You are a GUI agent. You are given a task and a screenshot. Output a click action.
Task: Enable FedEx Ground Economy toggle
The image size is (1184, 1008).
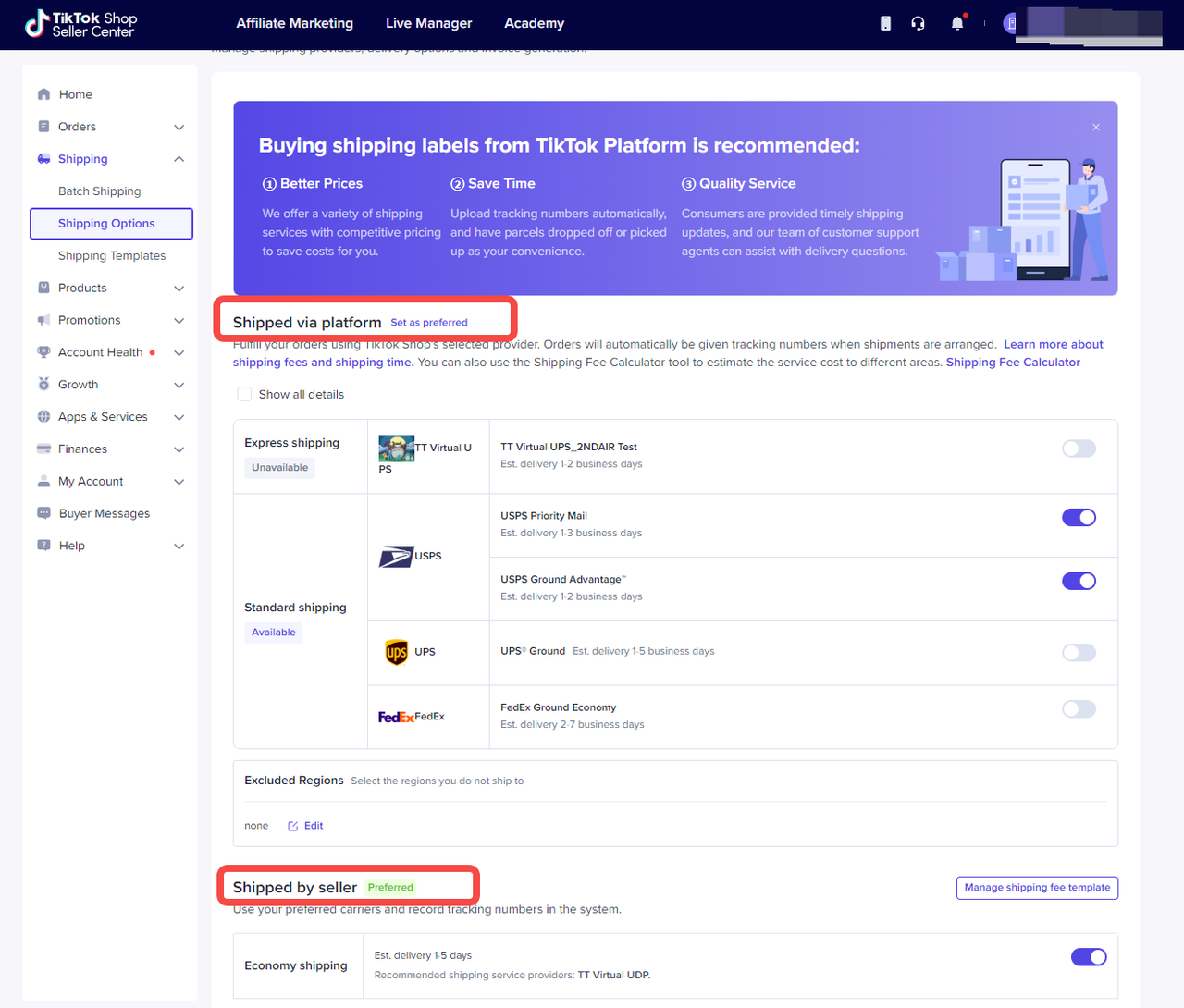point(1079,709)
